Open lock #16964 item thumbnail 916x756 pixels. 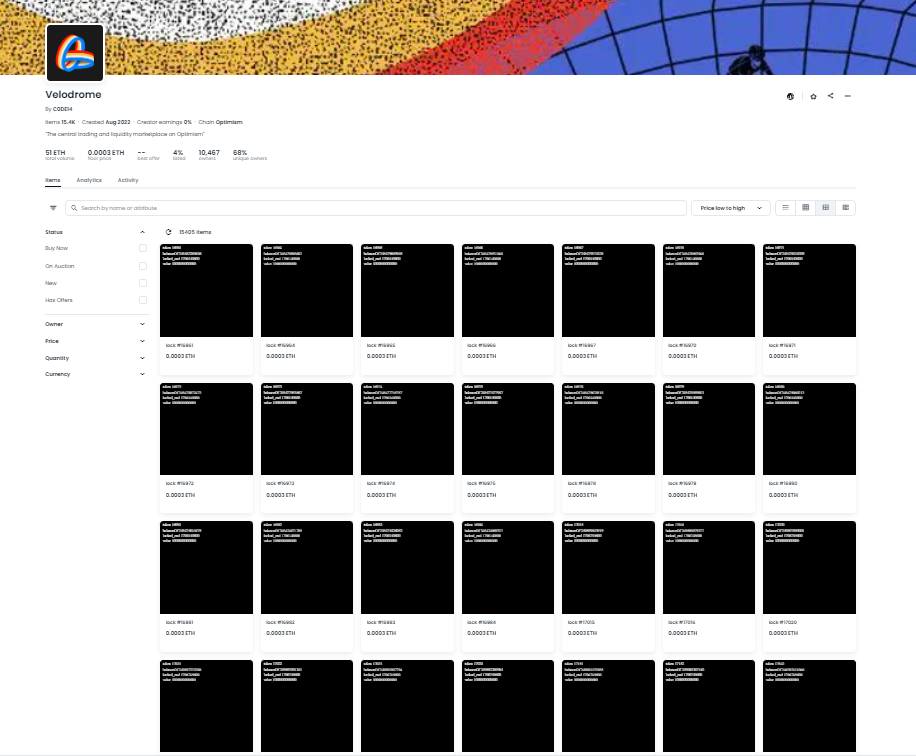[307, 290]
